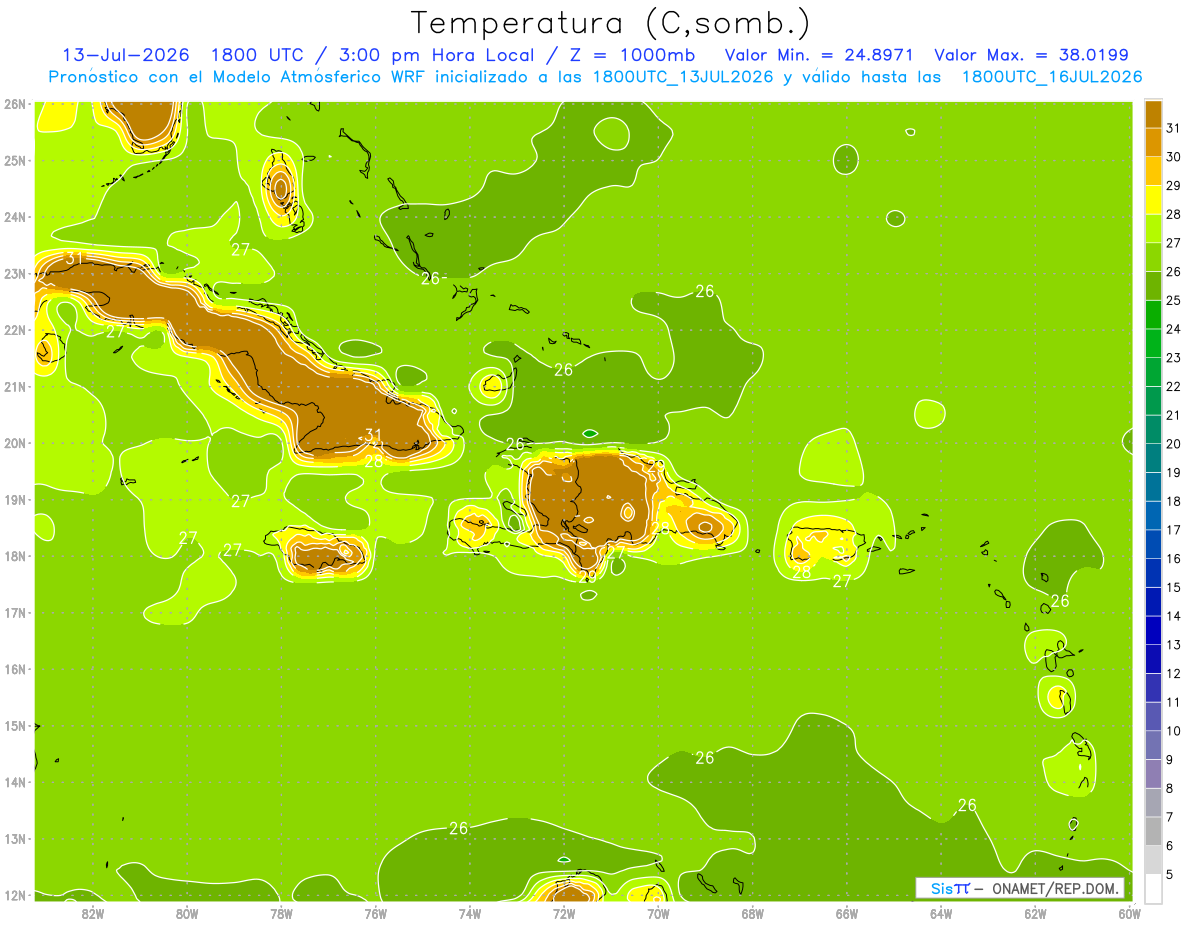This screenshot has width=1200, height=927.
Task: Click the brown top swatch of color scale
Action: point(1154,114)
